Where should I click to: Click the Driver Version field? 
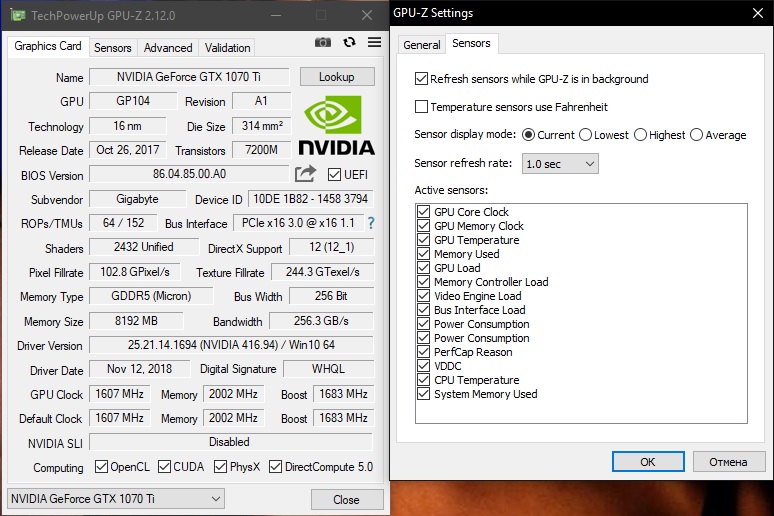tap(231, 345)
